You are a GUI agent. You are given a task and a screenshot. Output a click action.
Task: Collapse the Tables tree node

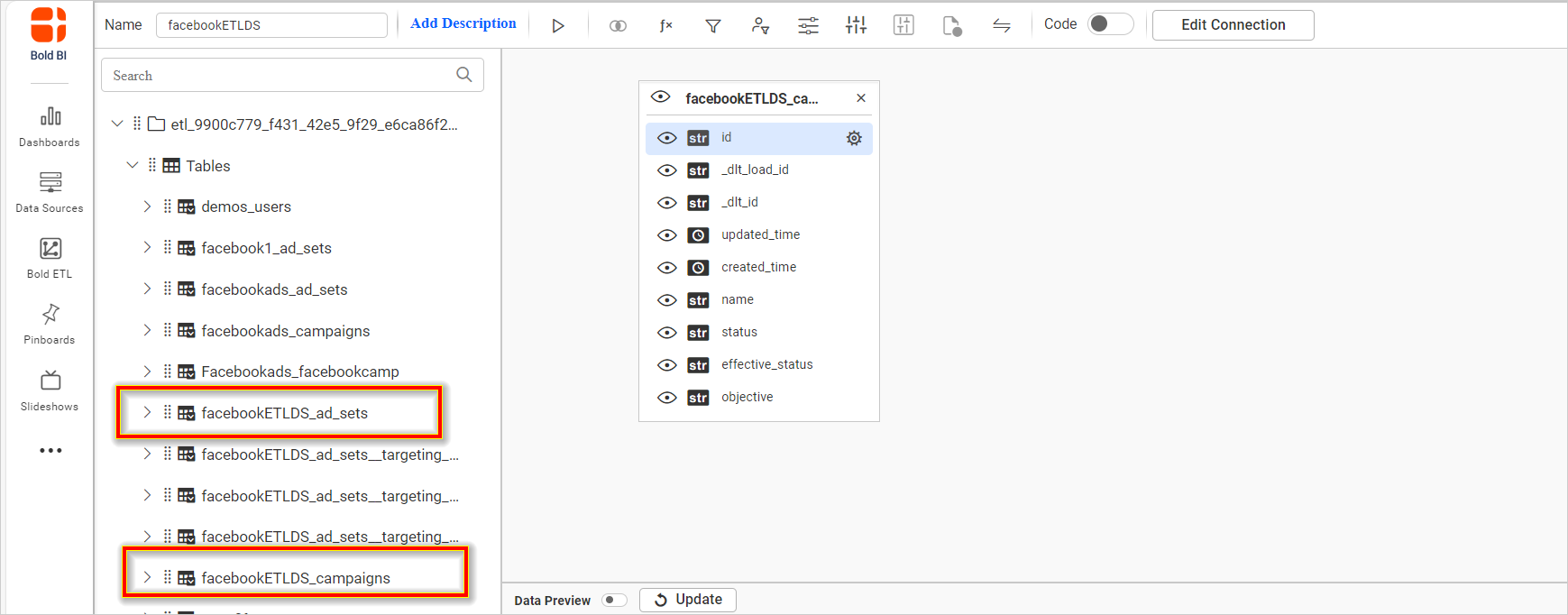pyautogui.click(x=133, y=165)
